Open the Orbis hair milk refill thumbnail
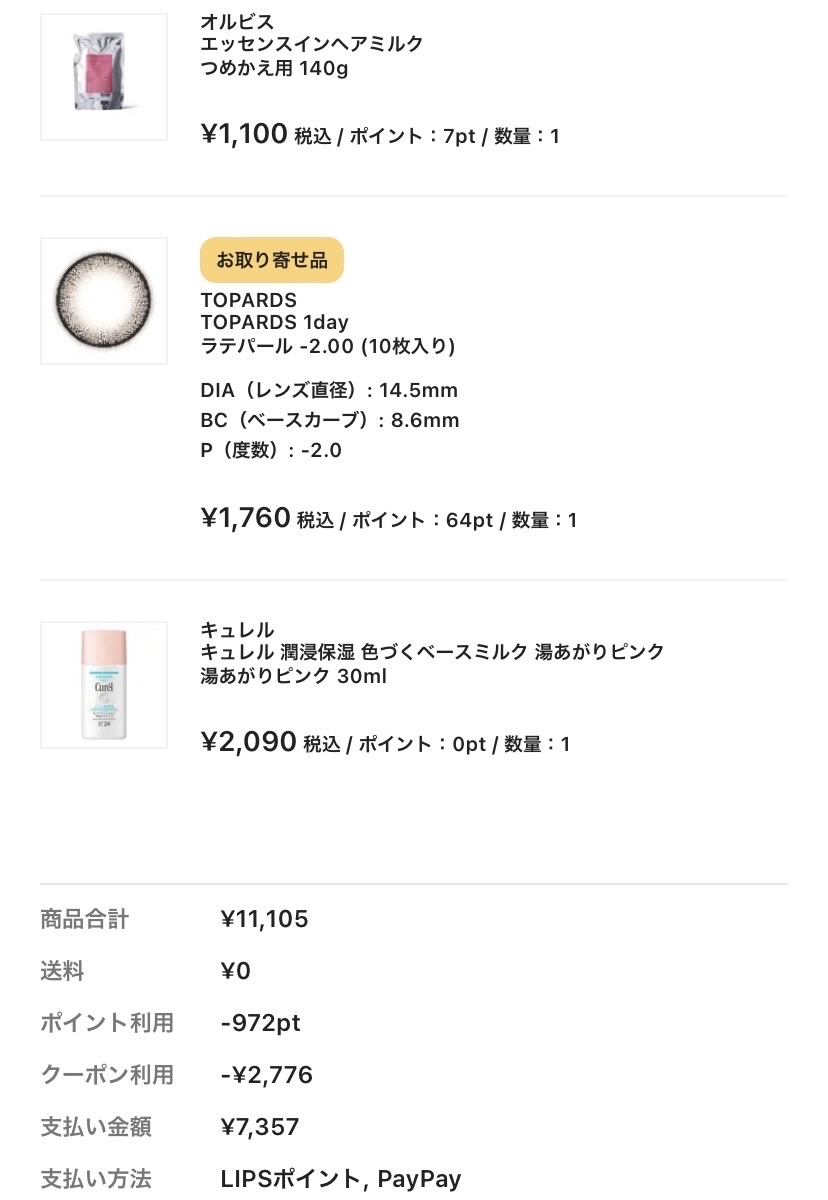Screen dimensions: 828x1200 tap(104, 77)
